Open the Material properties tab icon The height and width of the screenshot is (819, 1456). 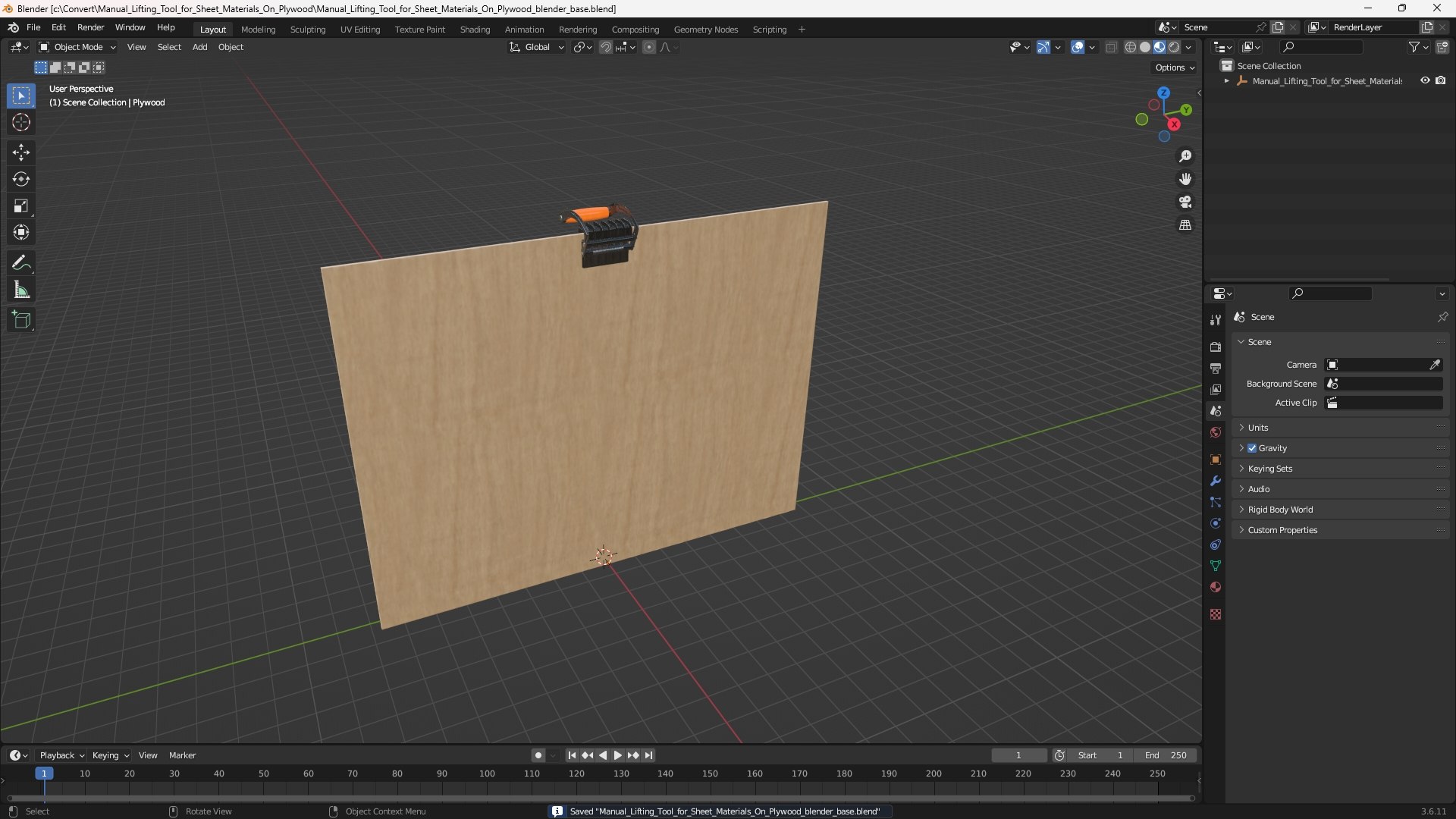coord(1216,587)
